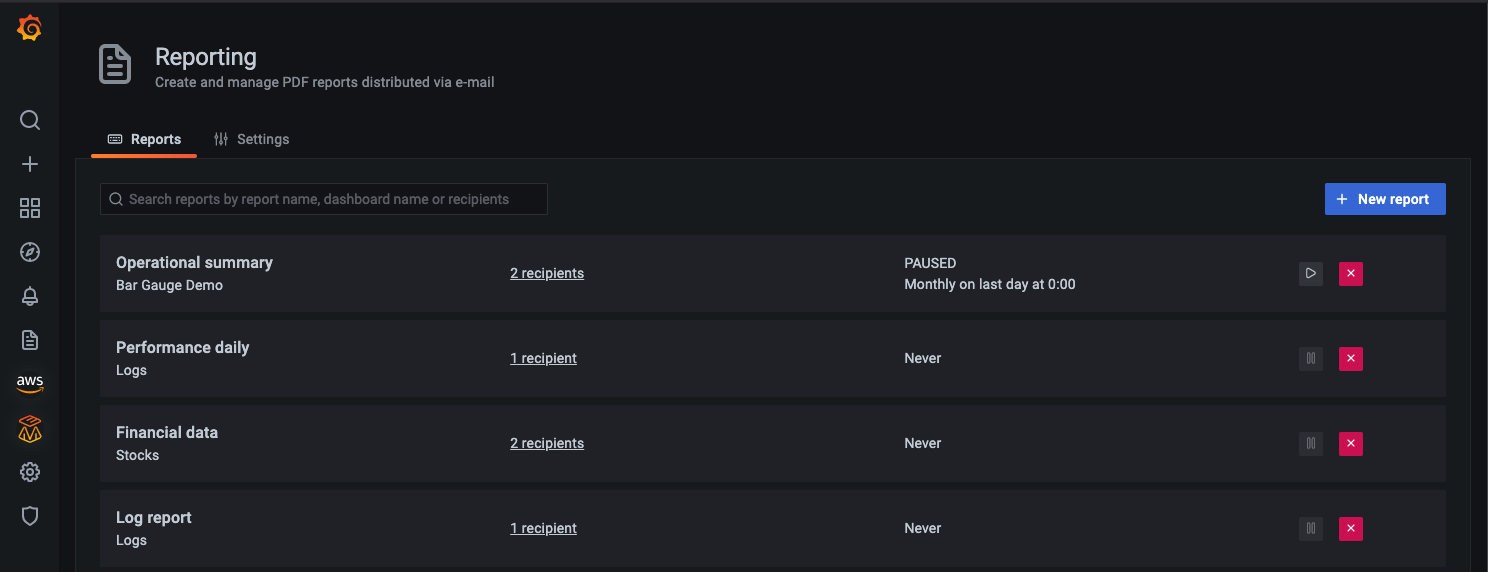Pause the Log report schedule
1488x572 pixels.
tap(1310, 528)
